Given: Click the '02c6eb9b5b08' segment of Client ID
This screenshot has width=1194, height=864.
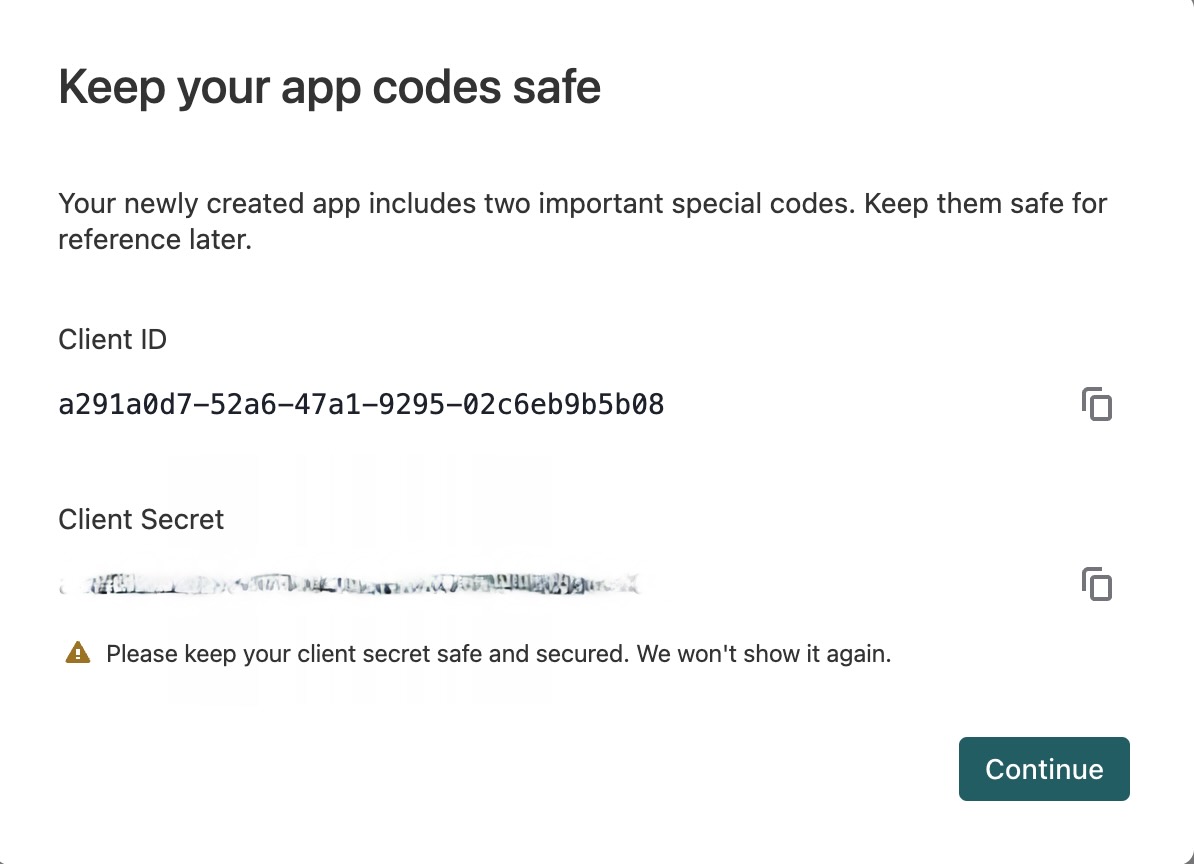Looking at the screenshot, I should 563,404.
